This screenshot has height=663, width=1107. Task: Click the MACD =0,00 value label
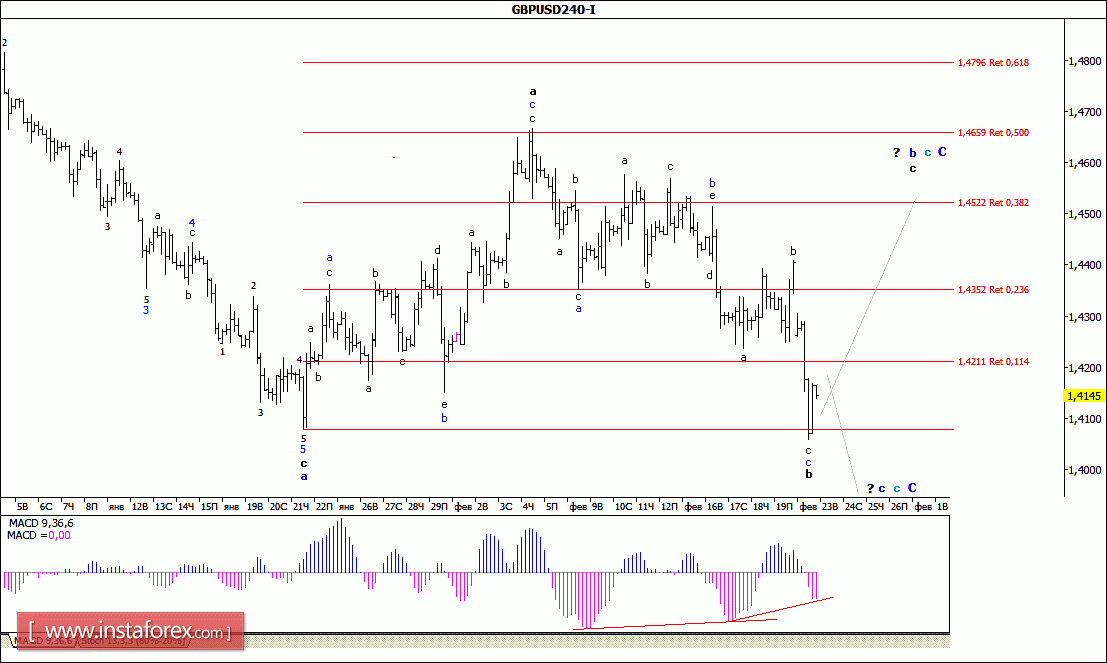click(x=39, y=536)
